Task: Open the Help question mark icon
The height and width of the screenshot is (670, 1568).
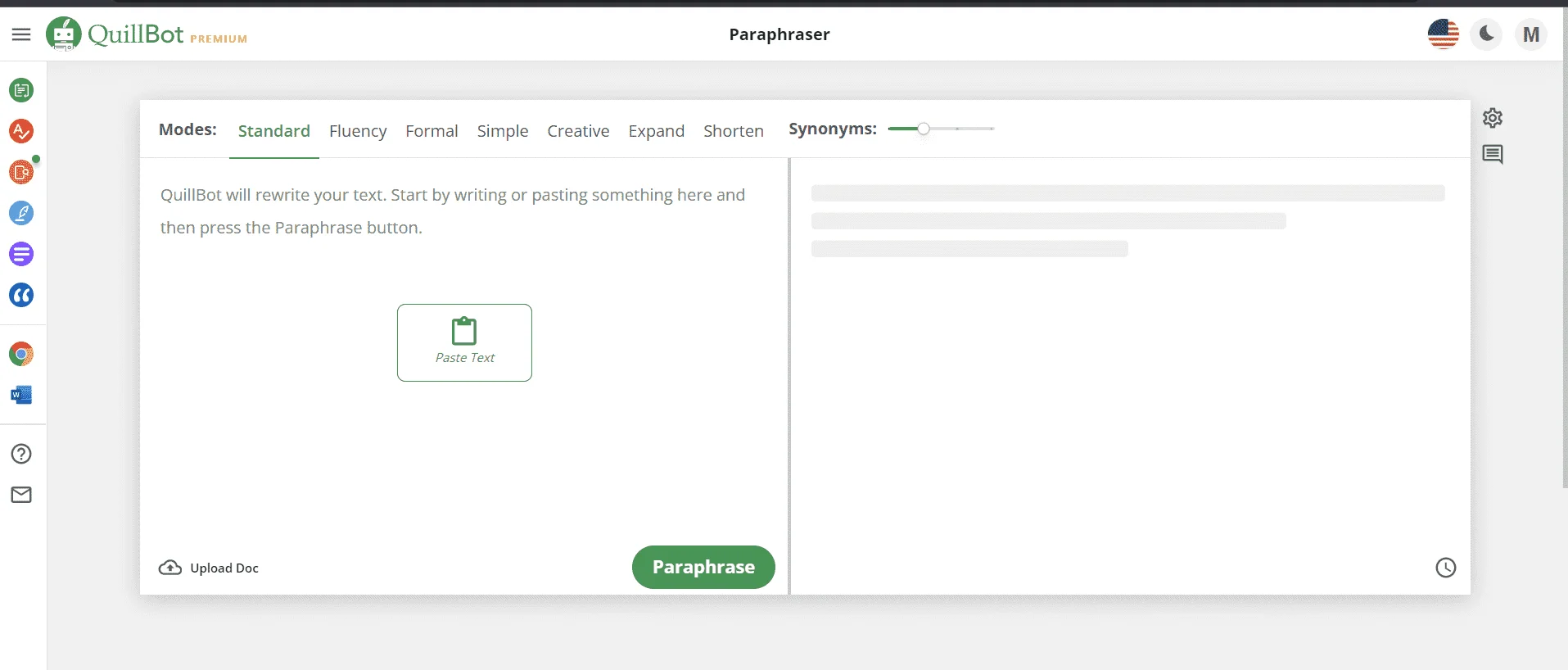Action: pos(21,454)
